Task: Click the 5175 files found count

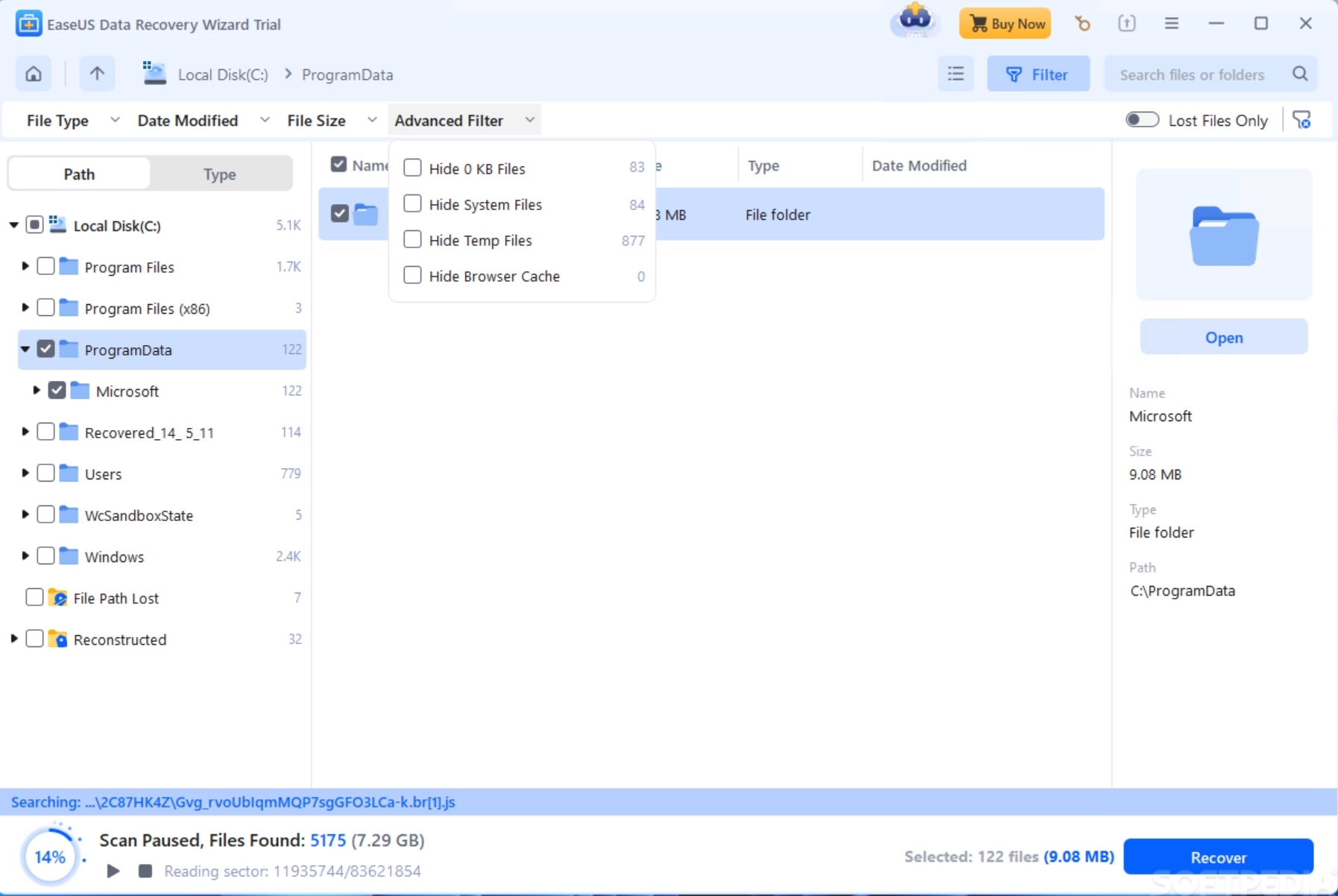Action: (328, 840)
